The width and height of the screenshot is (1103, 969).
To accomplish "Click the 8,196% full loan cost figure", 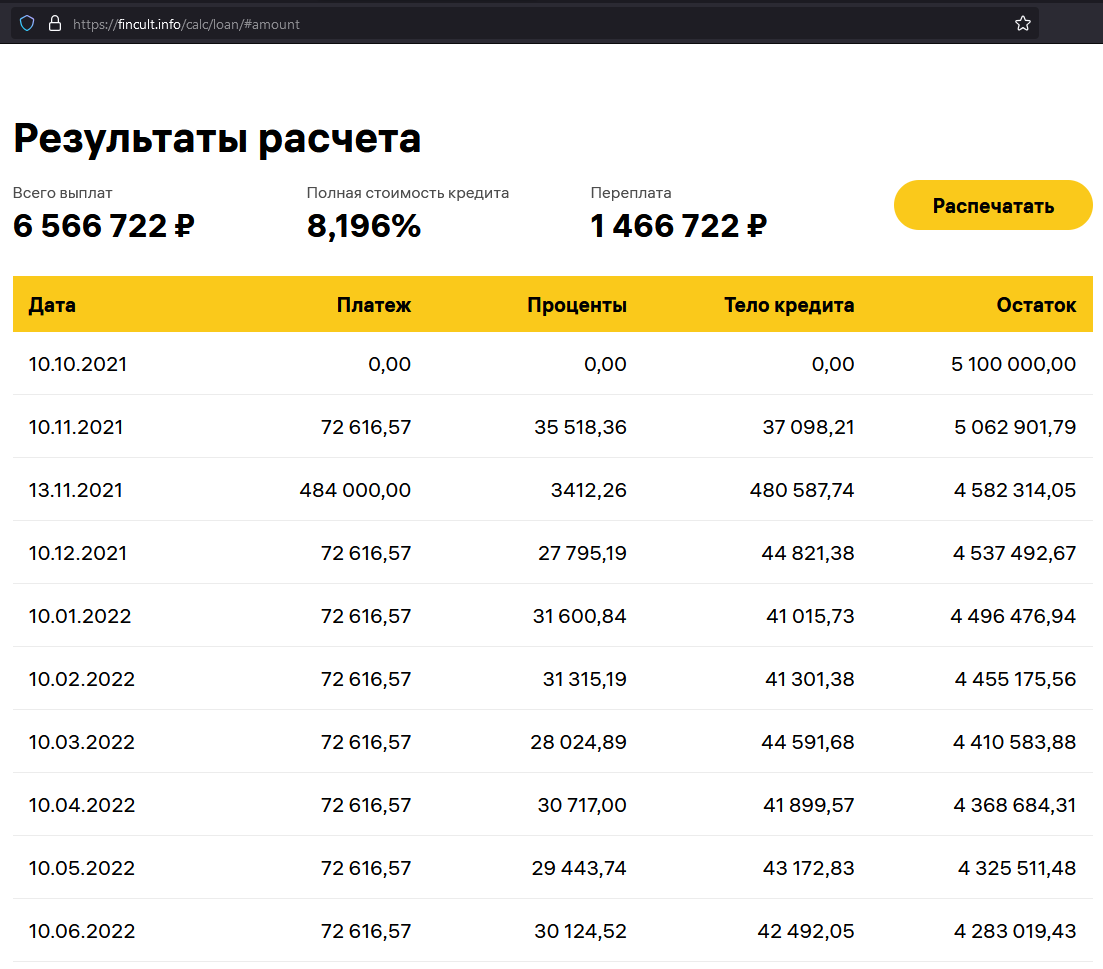I will (364, 226).
